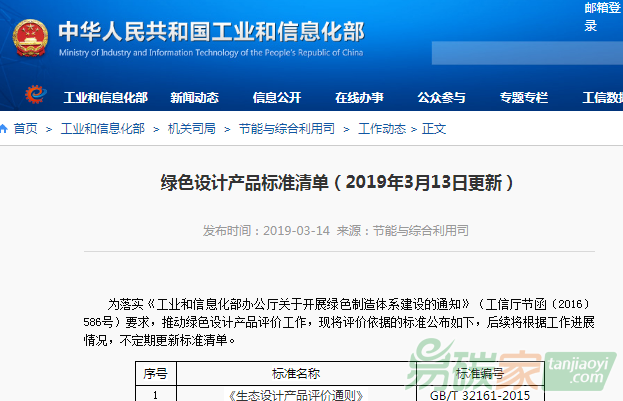
Task: Click 工业和信息化部 breadcrumb link
Action: click(x=103, y=128)
